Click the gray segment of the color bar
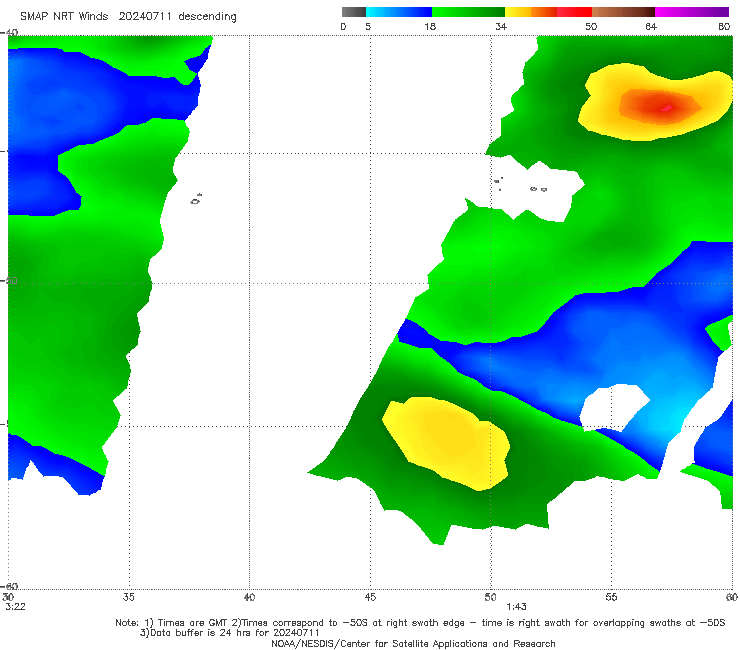The height and width of the screenshot is (650, 740). [x=354, y=12]
